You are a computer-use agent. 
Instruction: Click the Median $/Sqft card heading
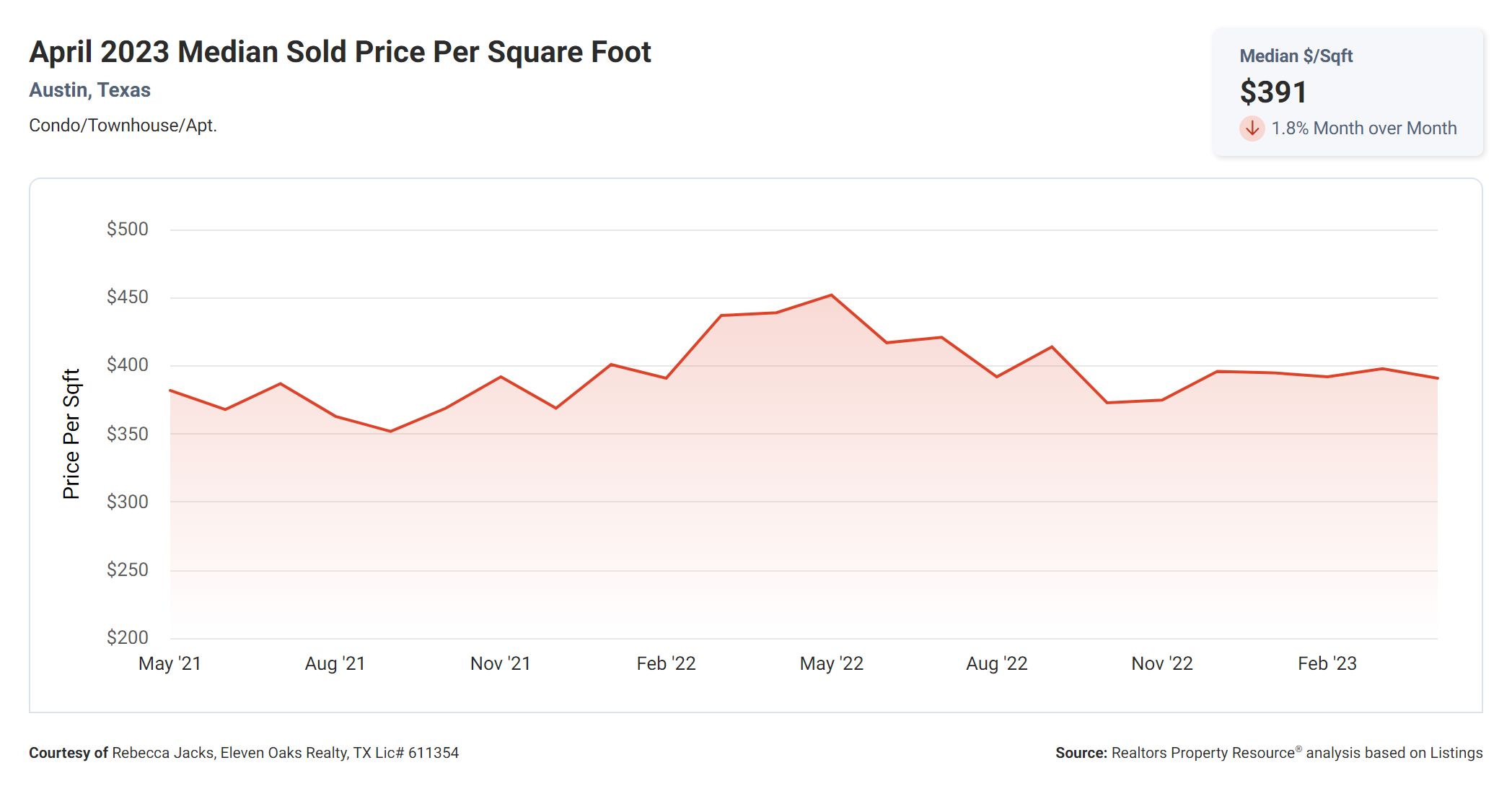coord(1296,56)
